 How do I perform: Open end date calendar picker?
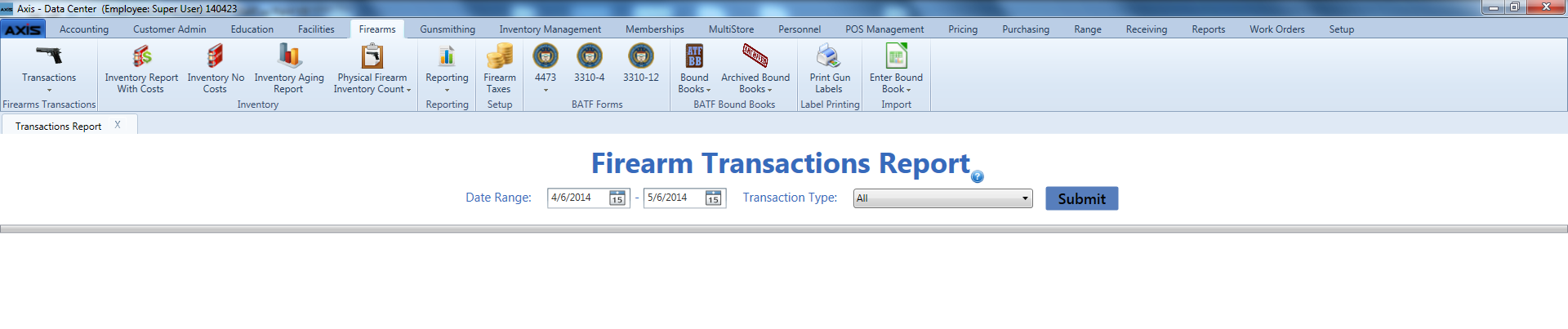click(x=714, y=198)
